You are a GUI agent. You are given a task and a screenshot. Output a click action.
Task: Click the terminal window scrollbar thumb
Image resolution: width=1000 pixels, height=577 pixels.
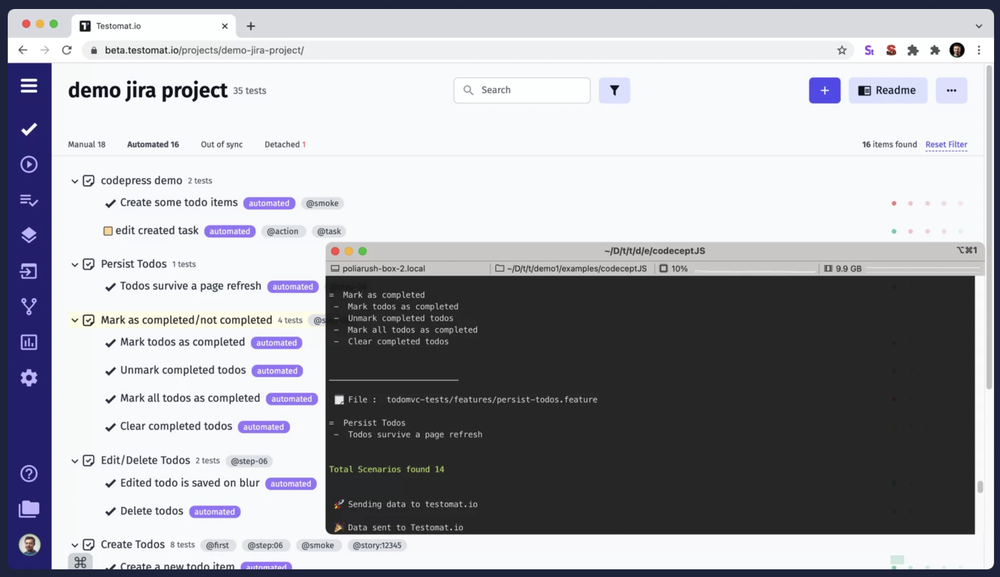[x=980, y=487]
